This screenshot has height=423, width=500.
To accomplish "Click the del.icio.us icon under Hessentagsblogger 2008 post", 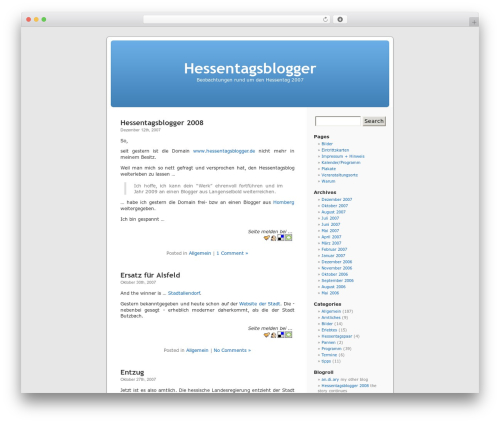I will click(x=281, y=238).
